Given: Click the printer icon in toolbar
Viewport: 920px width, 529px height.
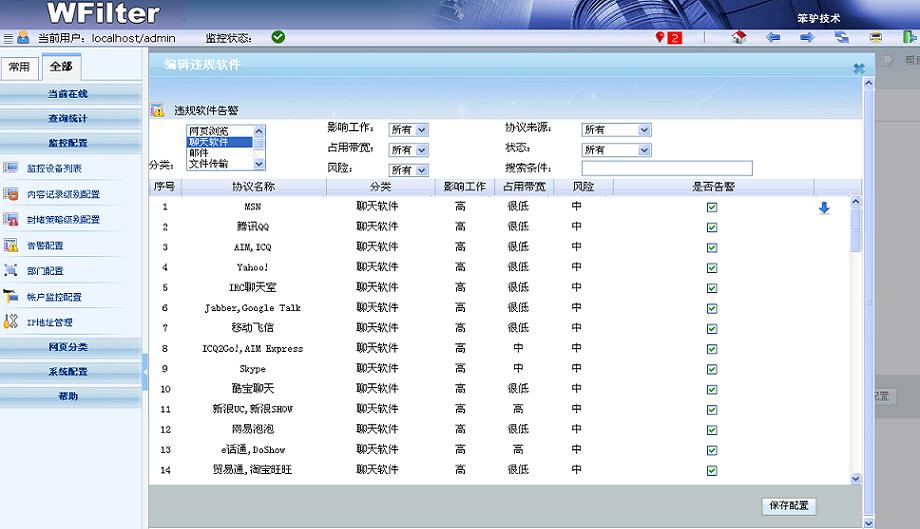Looking at the screenshot, I should point(876,38).
